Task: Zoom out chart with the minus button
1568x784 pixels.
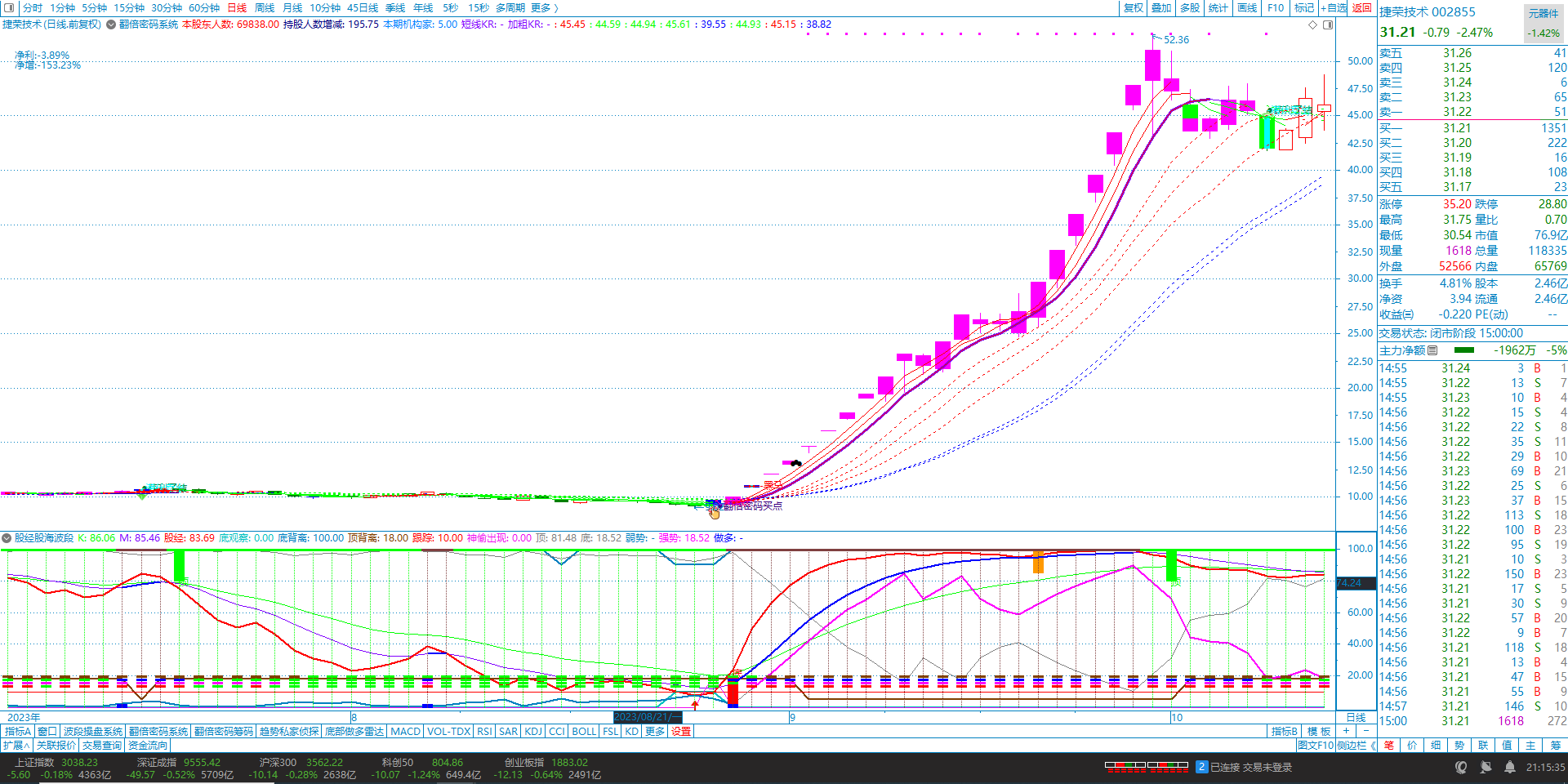Action: point(1365,731)
